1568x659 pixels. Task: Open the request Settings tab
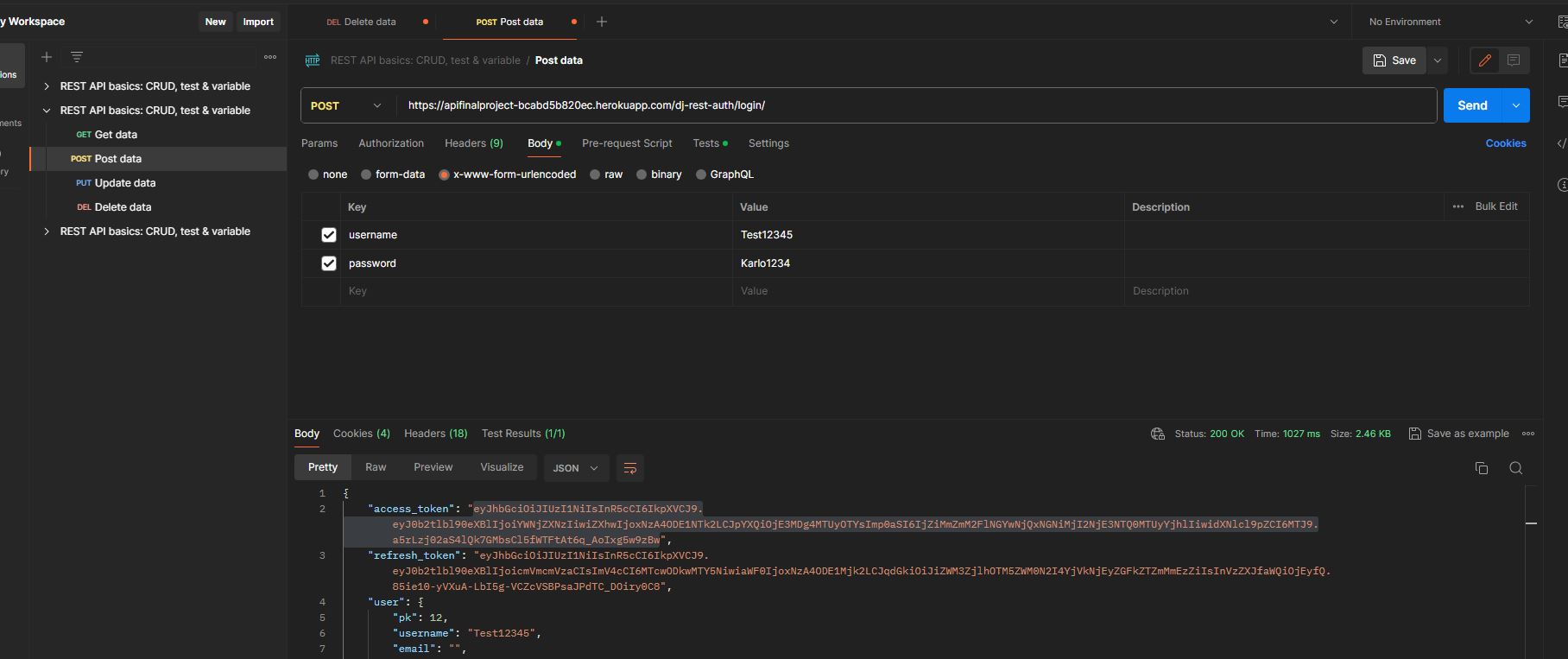[x=768, y=143]
